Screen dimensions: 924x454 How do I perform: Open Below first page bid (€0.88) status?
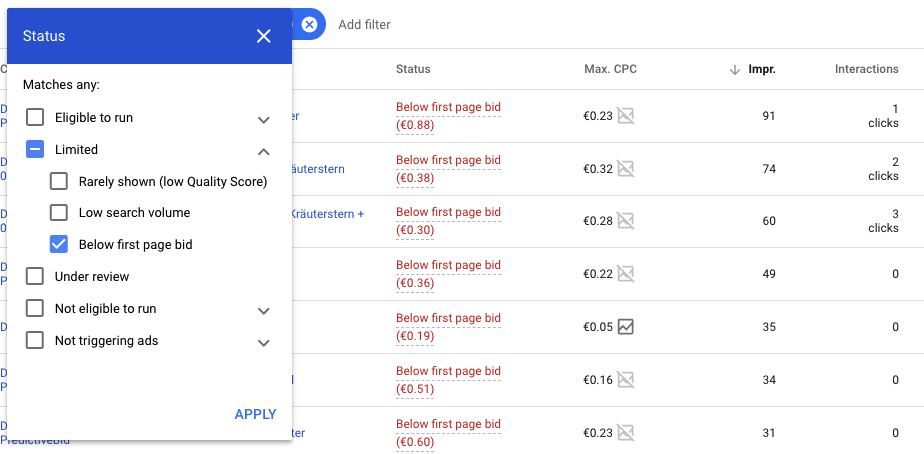[448, 116]
